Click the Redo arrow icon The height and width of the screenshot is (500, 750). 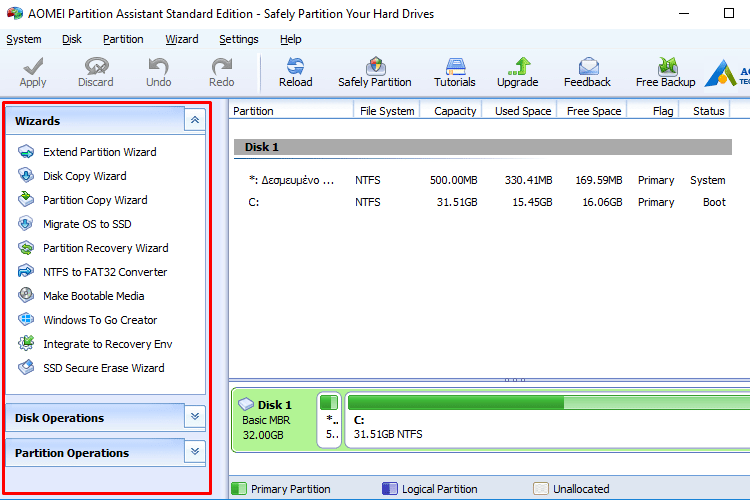pos(221,67)
